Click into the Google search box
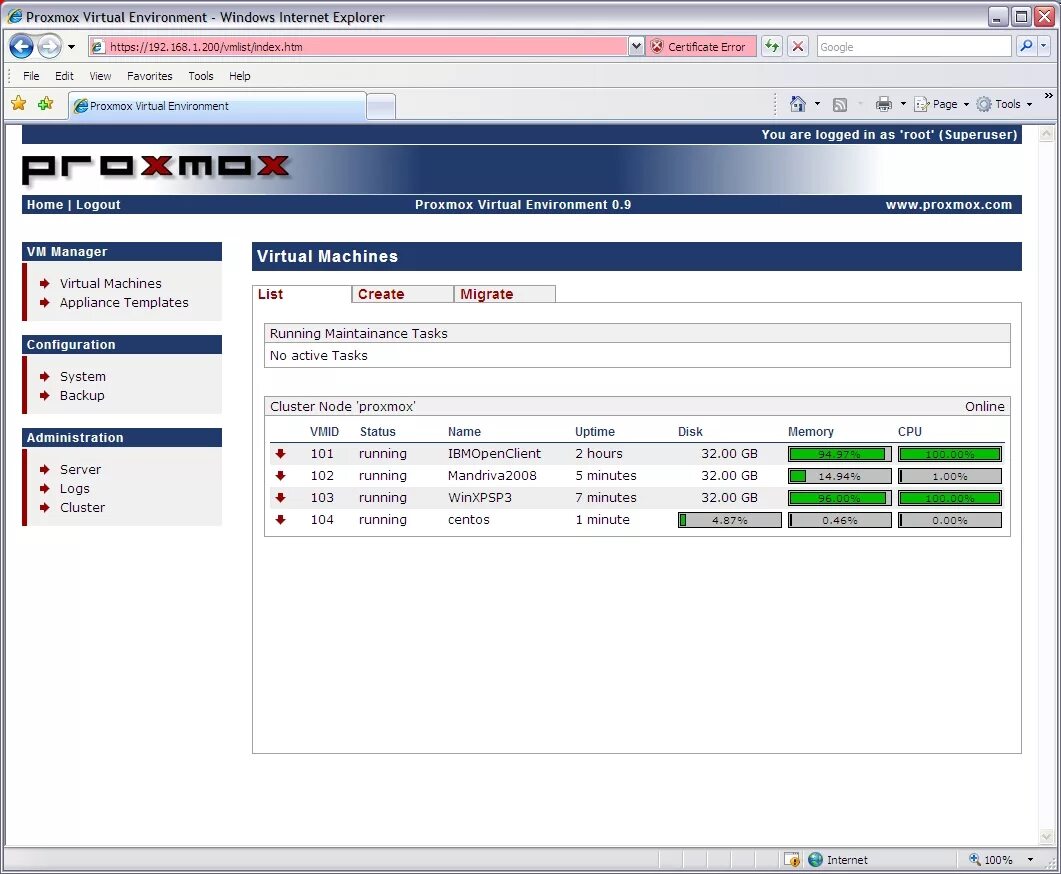Viewport: 1061px width, 874px height. [x=913, y=47]
